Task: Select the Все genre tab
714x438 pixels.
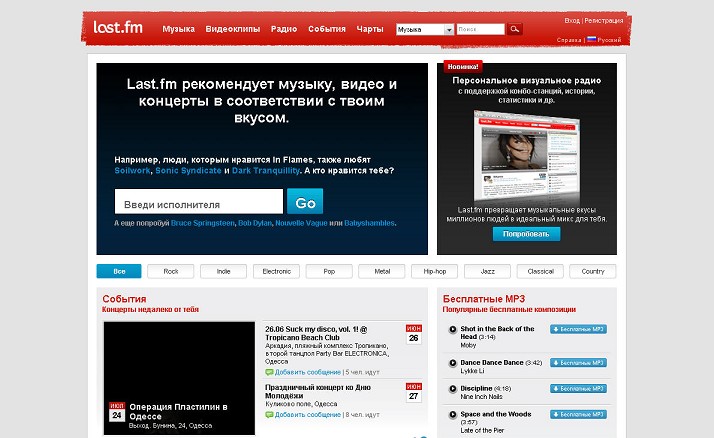Action: coord(119,271)
